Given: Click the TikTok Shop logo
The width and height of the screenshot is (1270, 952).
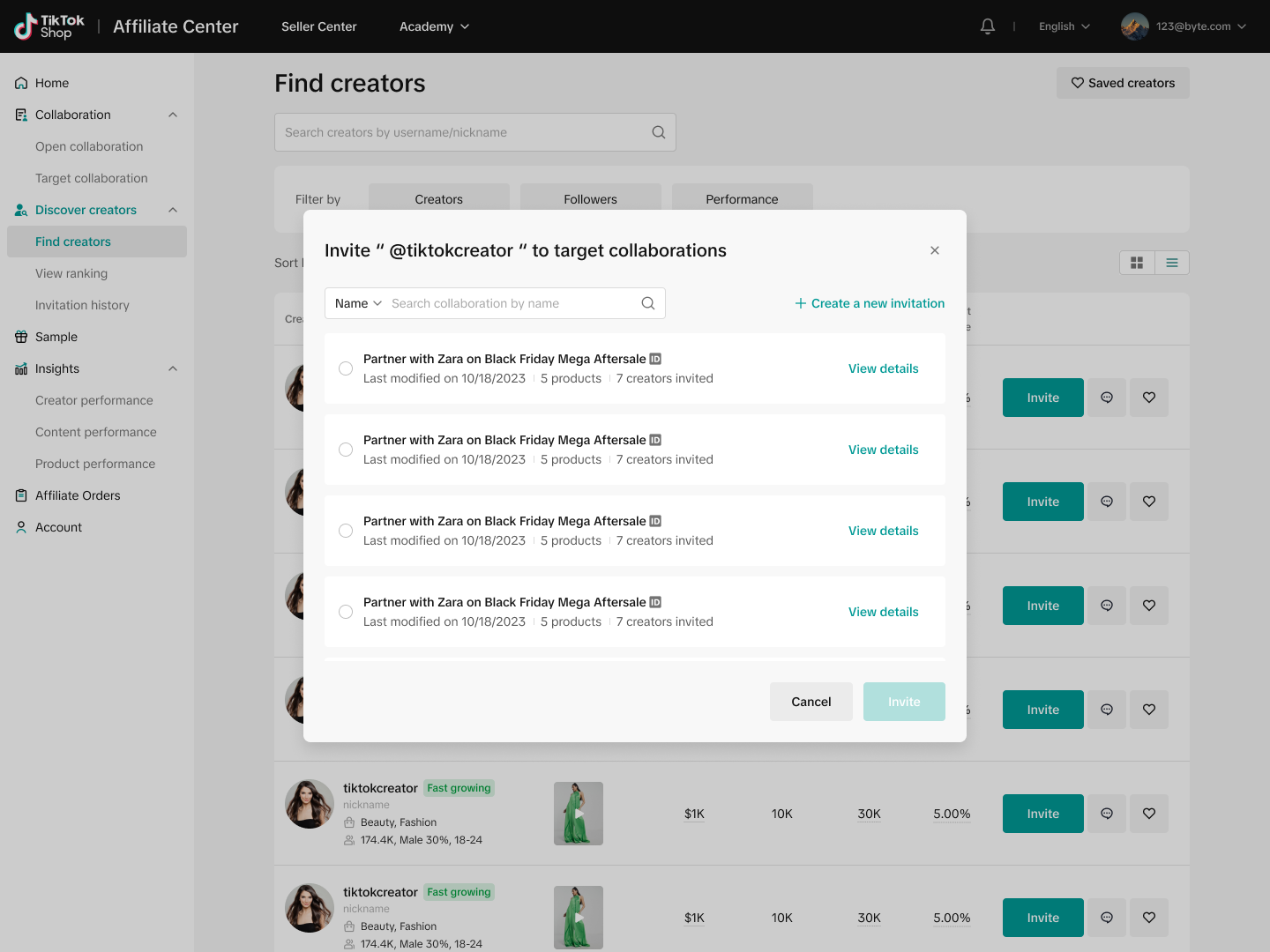Looking at the screenshot, I should pos(49,26).
